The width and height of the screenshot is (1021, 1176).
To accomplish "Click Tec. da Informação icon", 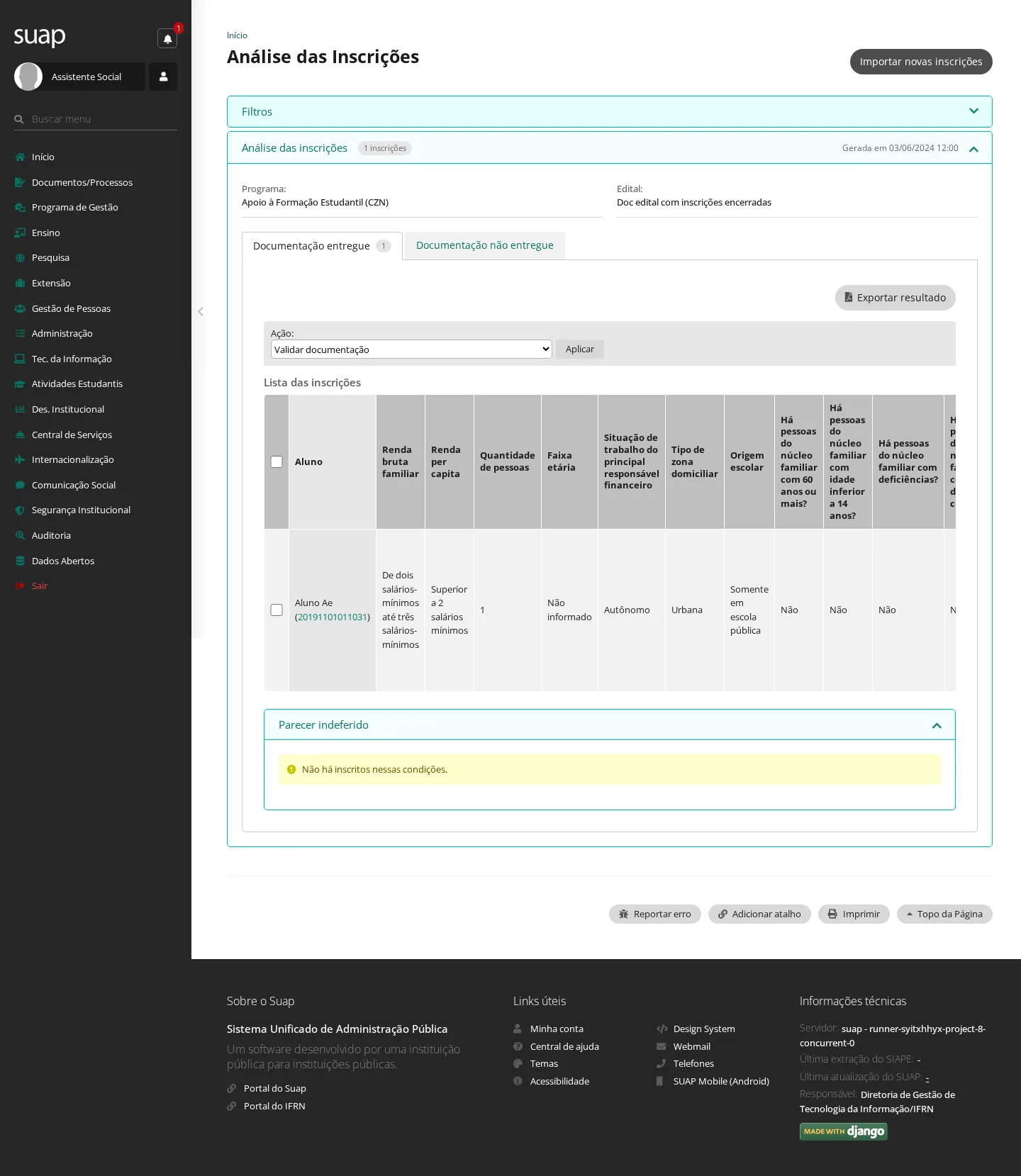I will click(x=20, y=359).
